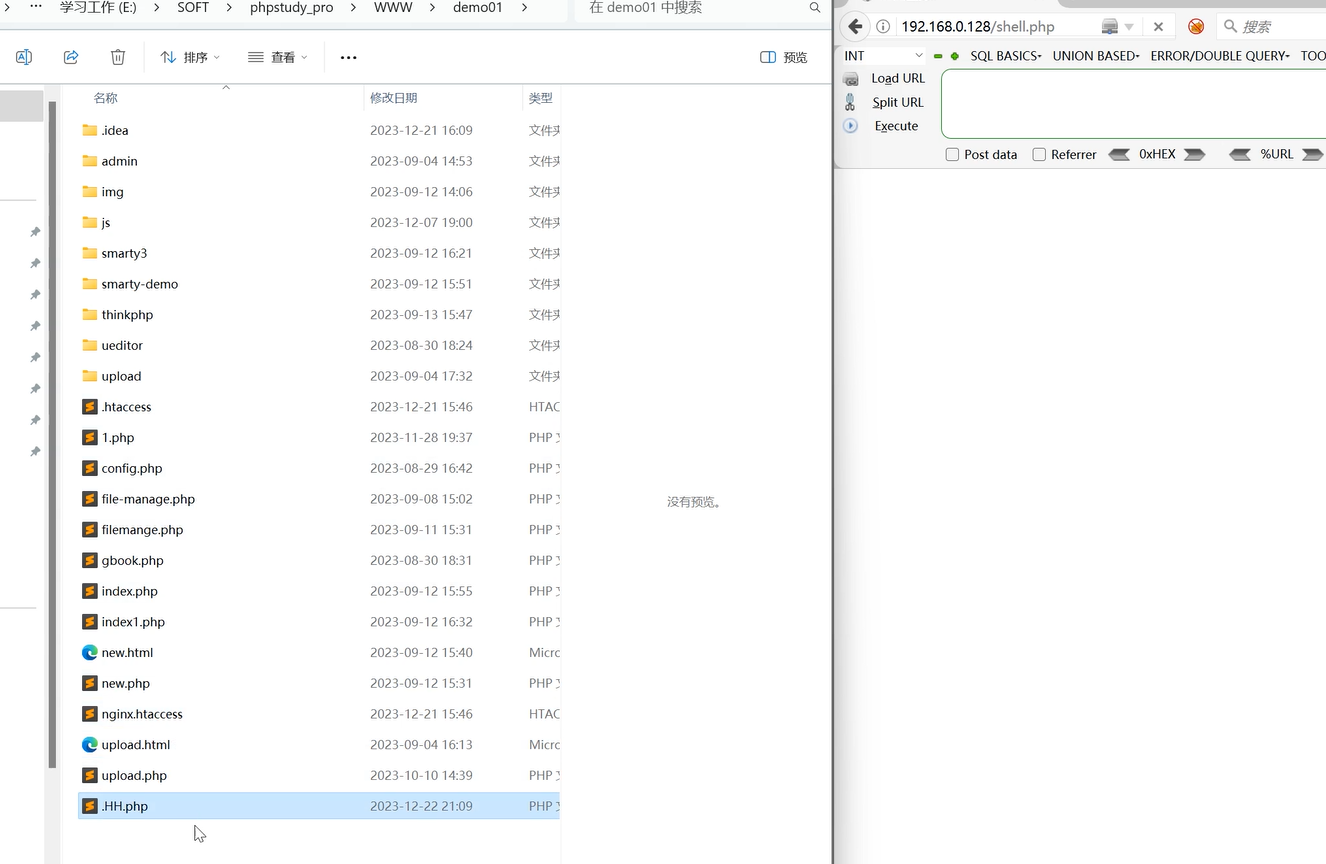Click the Execute button
This screenshot has height=864, width=1326.
tap(896, 126)
